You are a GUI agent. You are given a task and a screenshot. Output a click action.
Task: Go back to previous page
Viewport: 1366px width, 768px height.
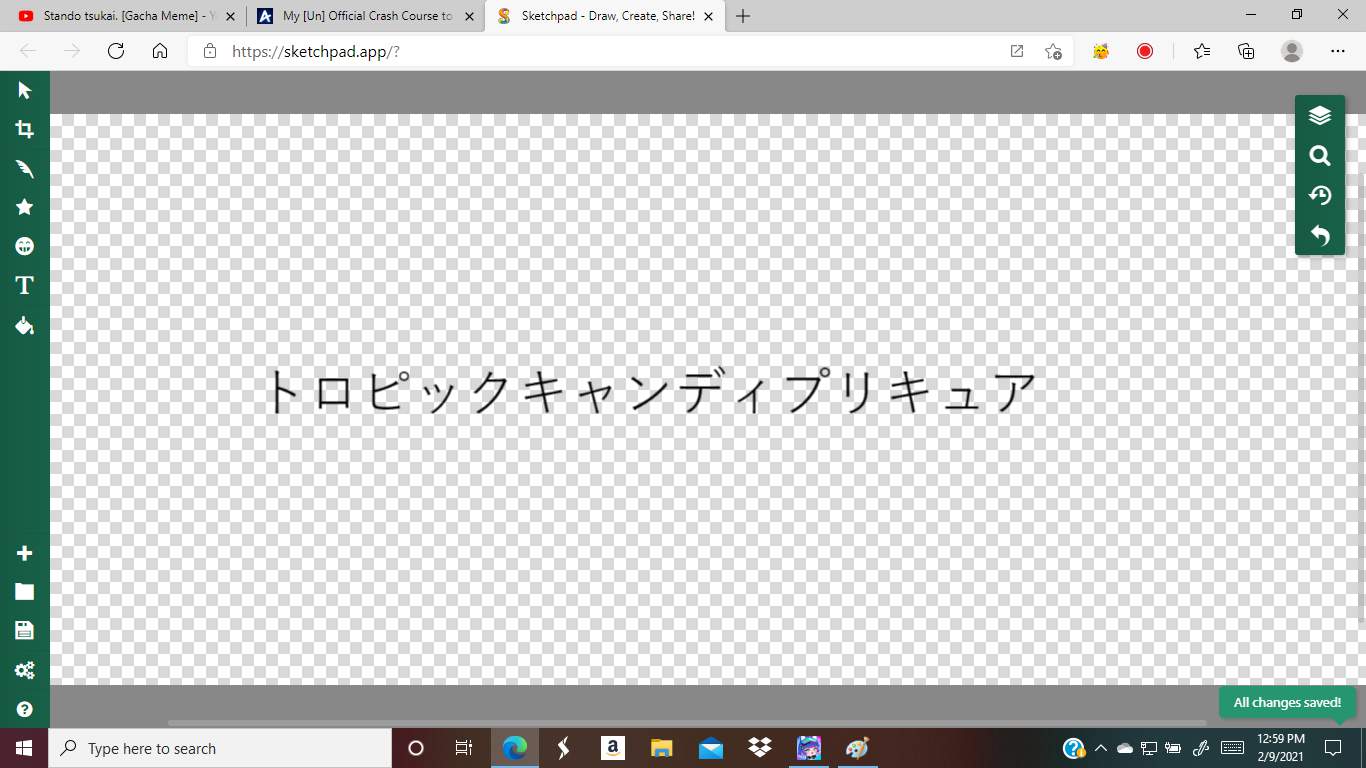tap(28, 51)
